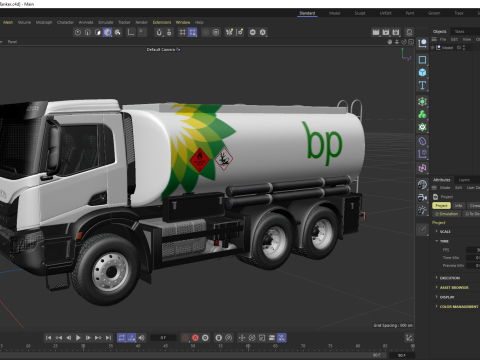This screenshot has width=480, height=360.
Task: Select the Polygons mode icon in the toolbar
Action: coord(98,32)
